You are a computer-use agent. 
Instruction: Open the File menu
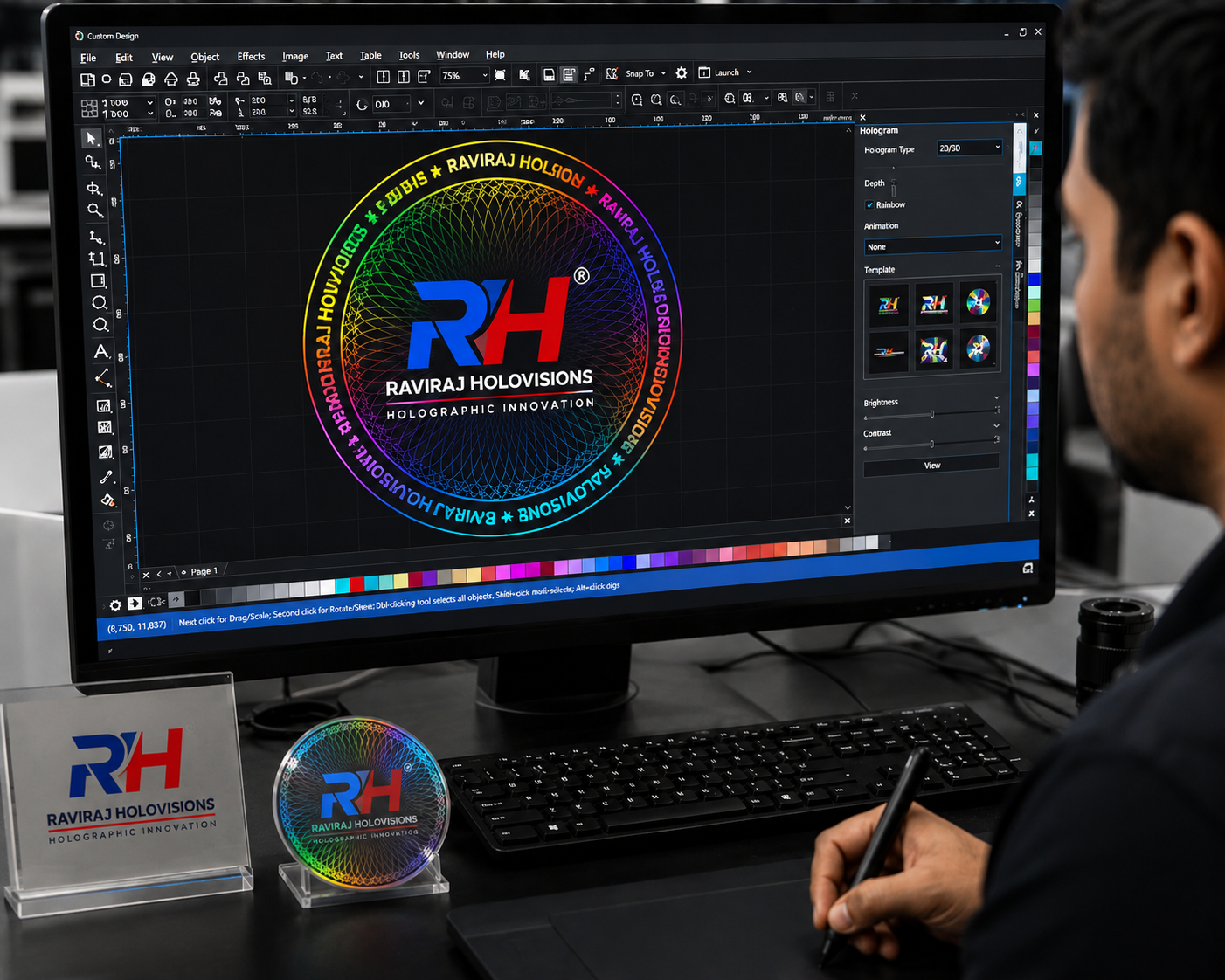(x=88, y=58)
